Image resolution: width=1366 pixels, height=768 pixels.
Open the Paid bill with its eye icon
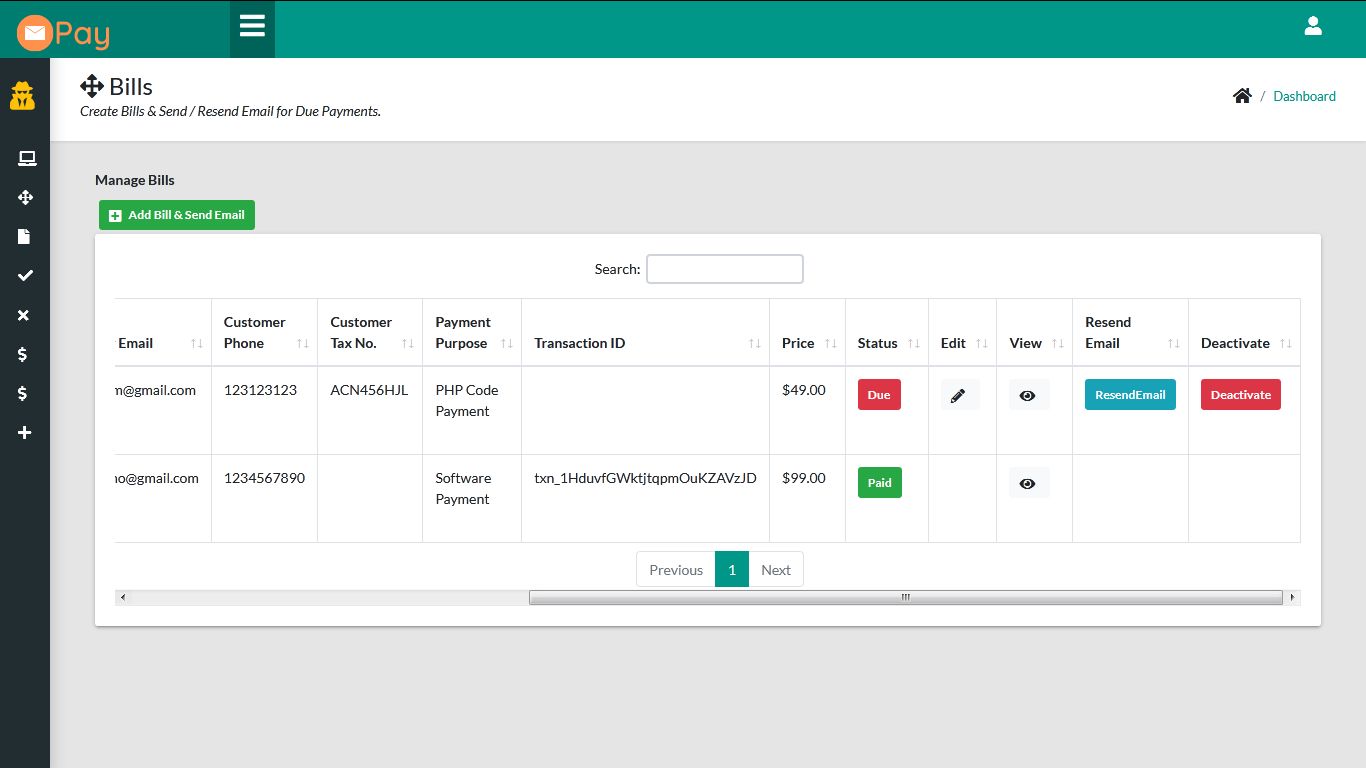pyautogui.click(x=1027, y=483)
